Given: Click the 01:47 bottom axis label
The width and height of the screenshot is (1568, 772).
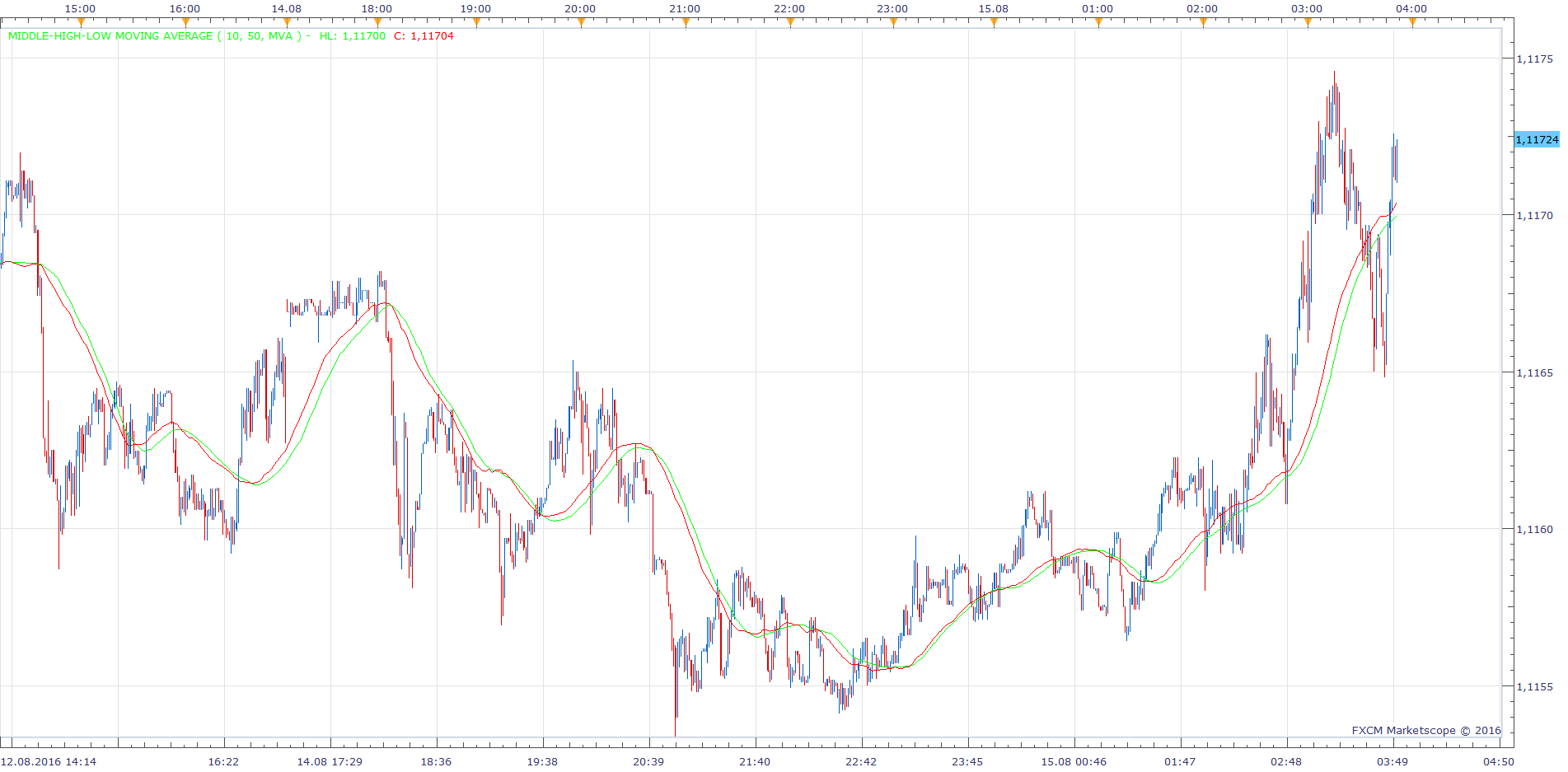Looking at the screenshot, I should click(x=1180, y=761).
